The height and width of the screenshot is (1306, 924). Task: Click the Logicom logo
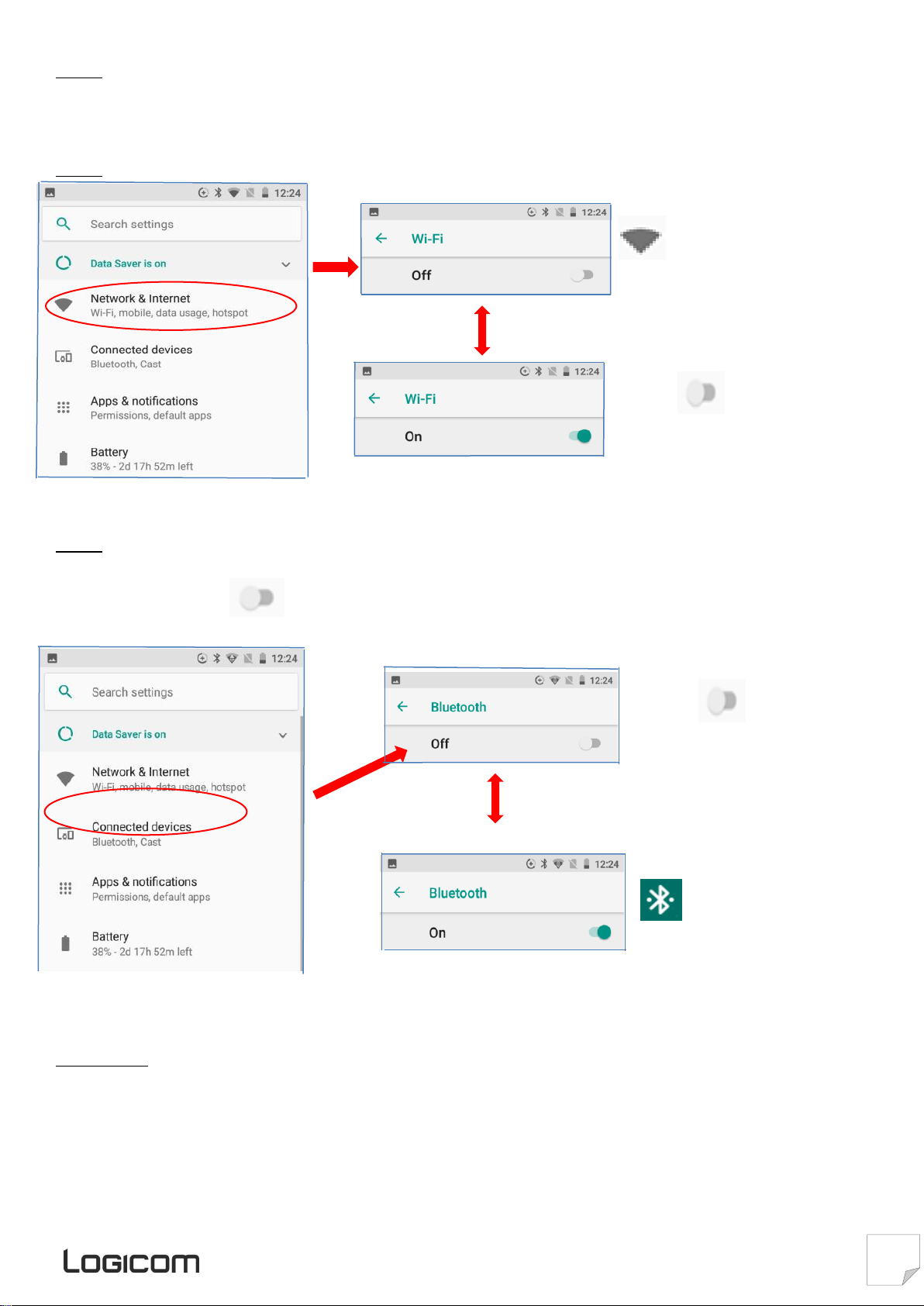tap(131, 1261)
